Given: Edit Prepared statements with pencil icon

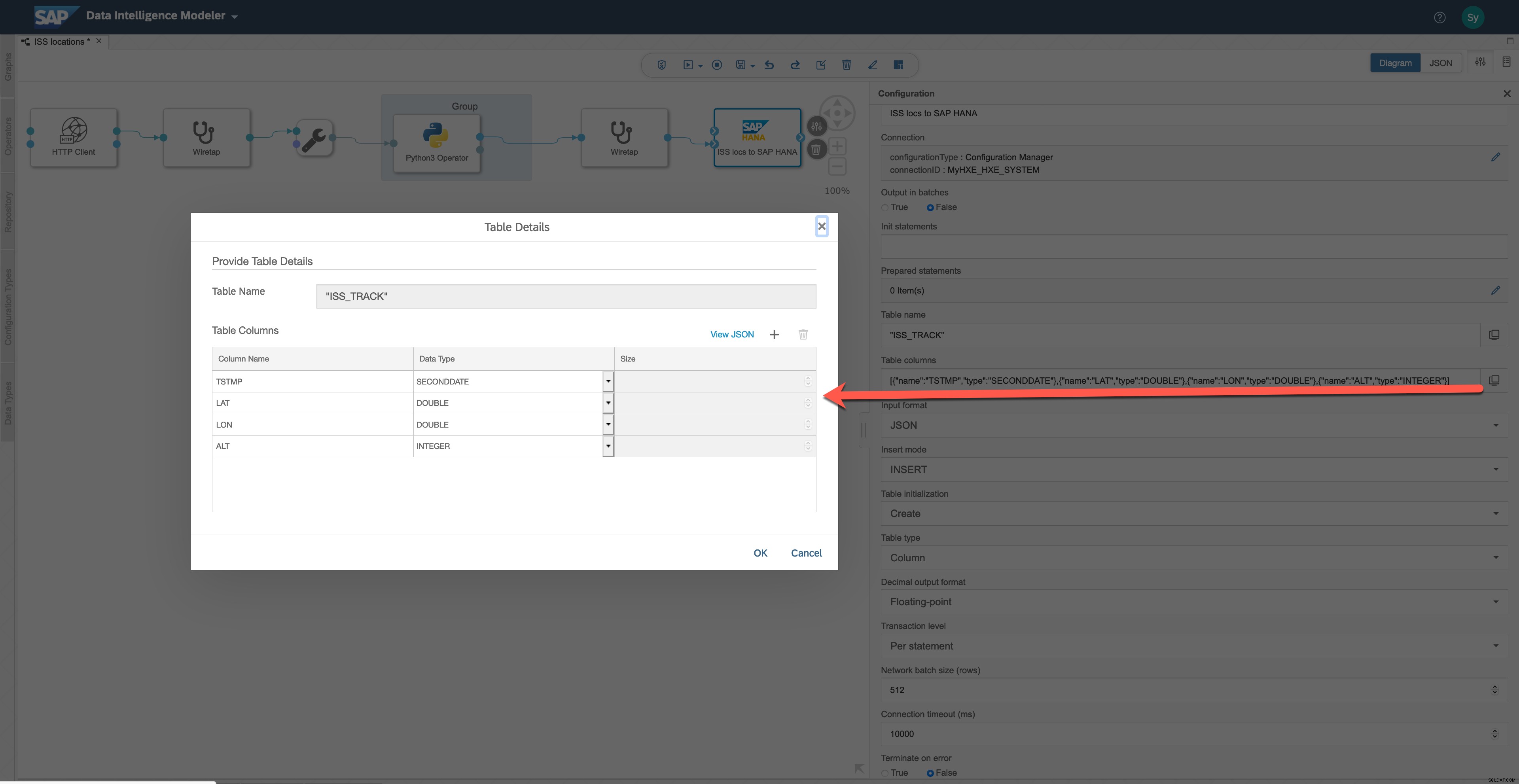Looking at the screenshot, I should (1495, 290).
